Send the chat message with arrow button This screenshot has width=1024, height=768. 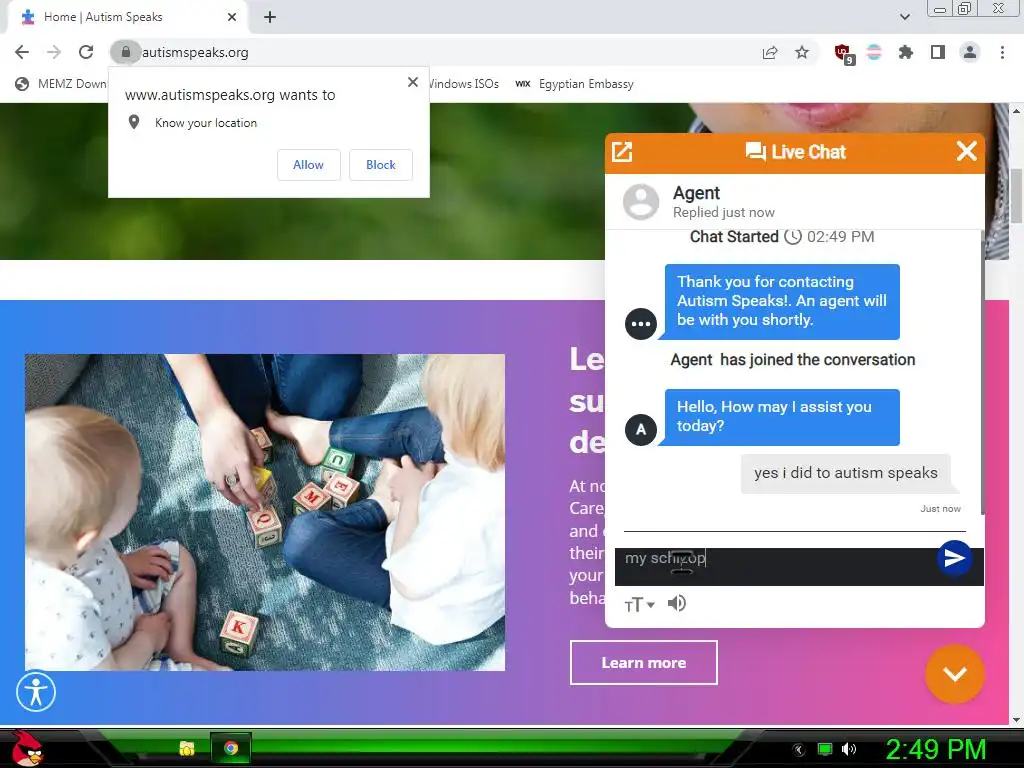click(x=954, y=558)
